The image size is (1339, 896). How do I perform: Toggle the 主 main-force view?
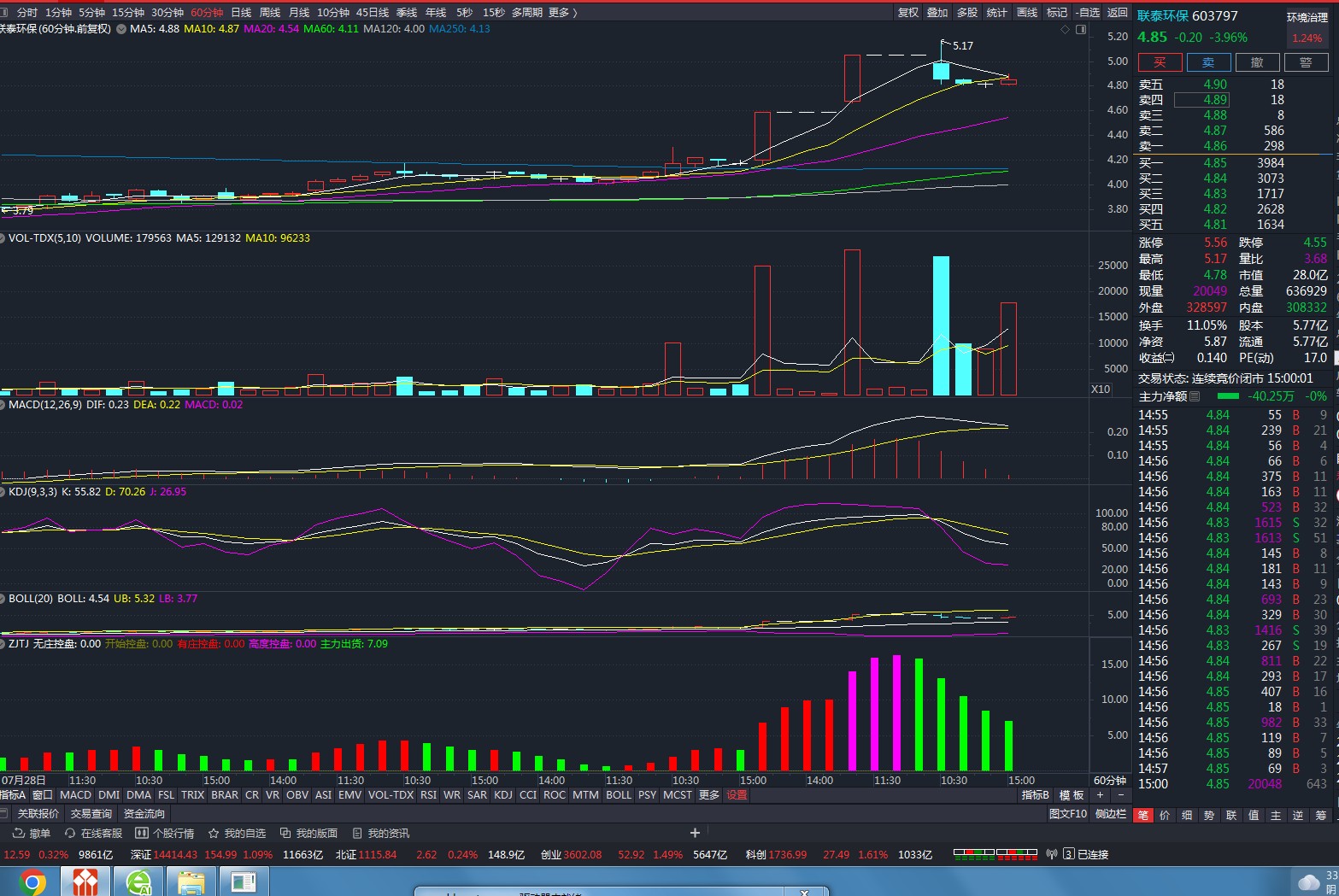(1276, 816)
